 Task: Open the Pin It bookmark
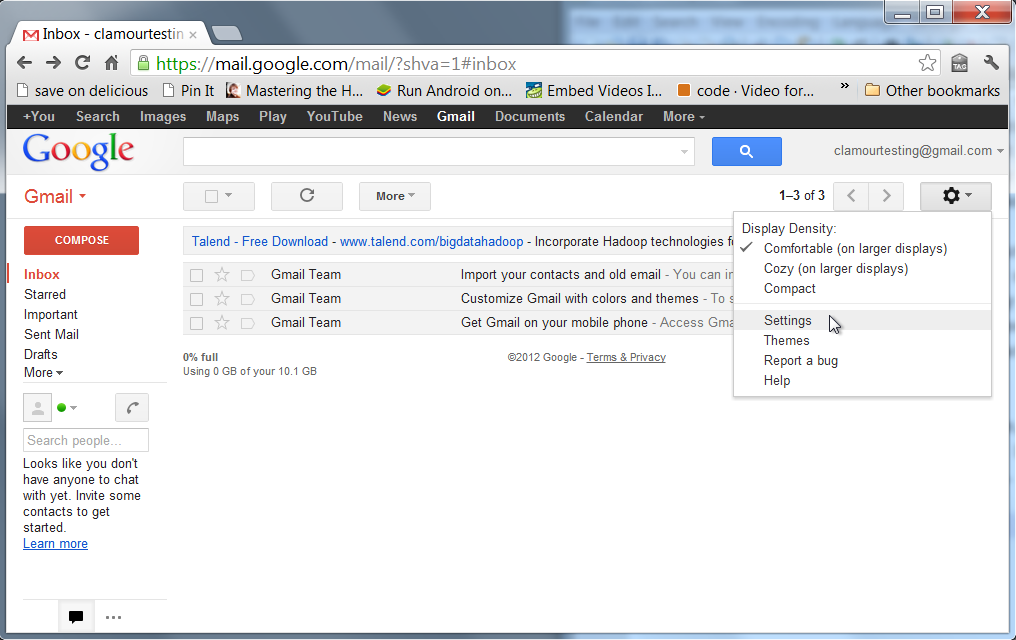188,91
